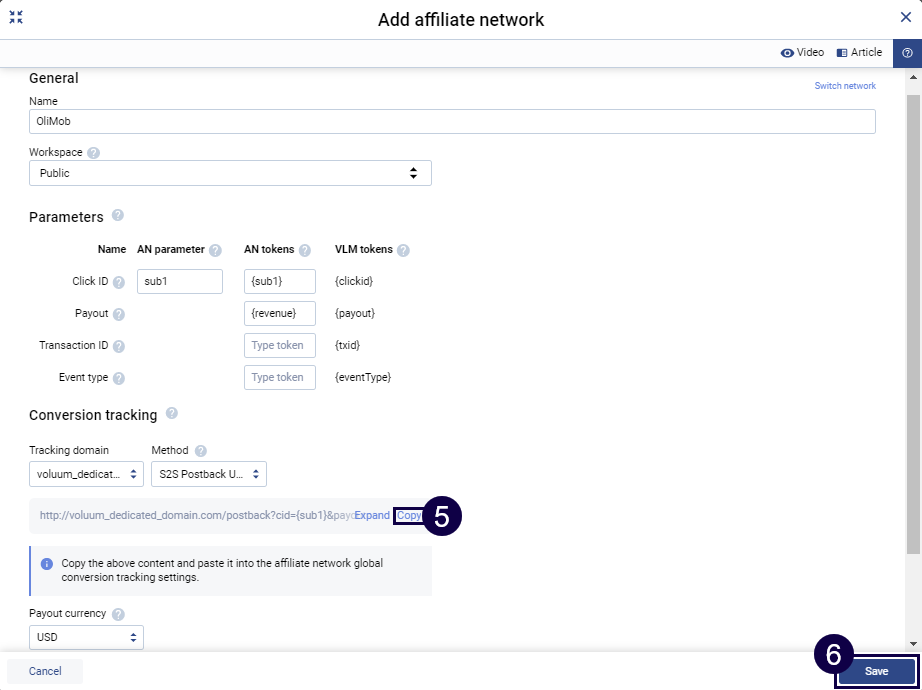
Task: Open the Workspace dropdown
Action: click(x=230, y=173)
